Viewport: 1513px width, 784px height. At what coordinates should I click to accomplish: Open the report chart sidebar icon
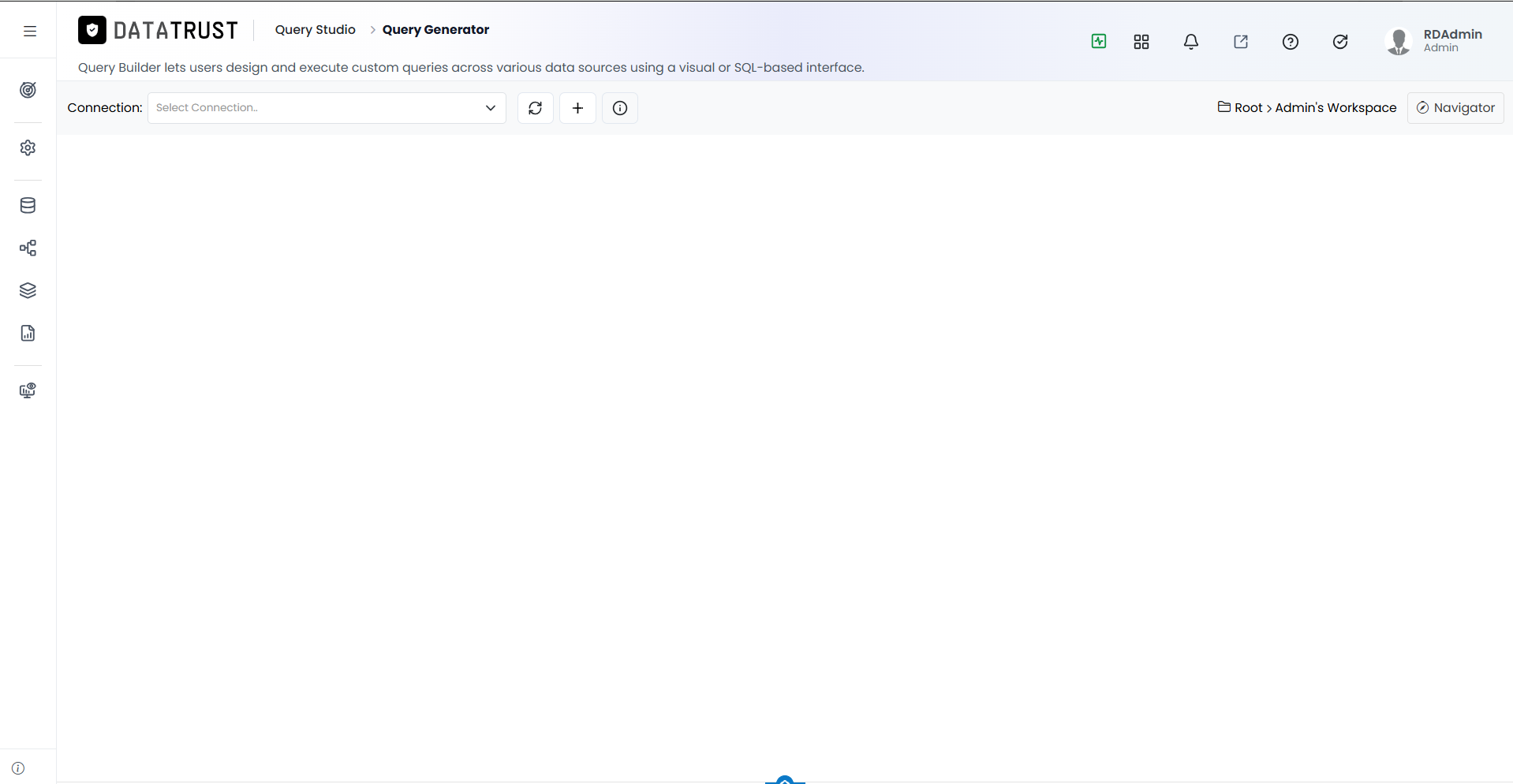(x=28, y=333)
